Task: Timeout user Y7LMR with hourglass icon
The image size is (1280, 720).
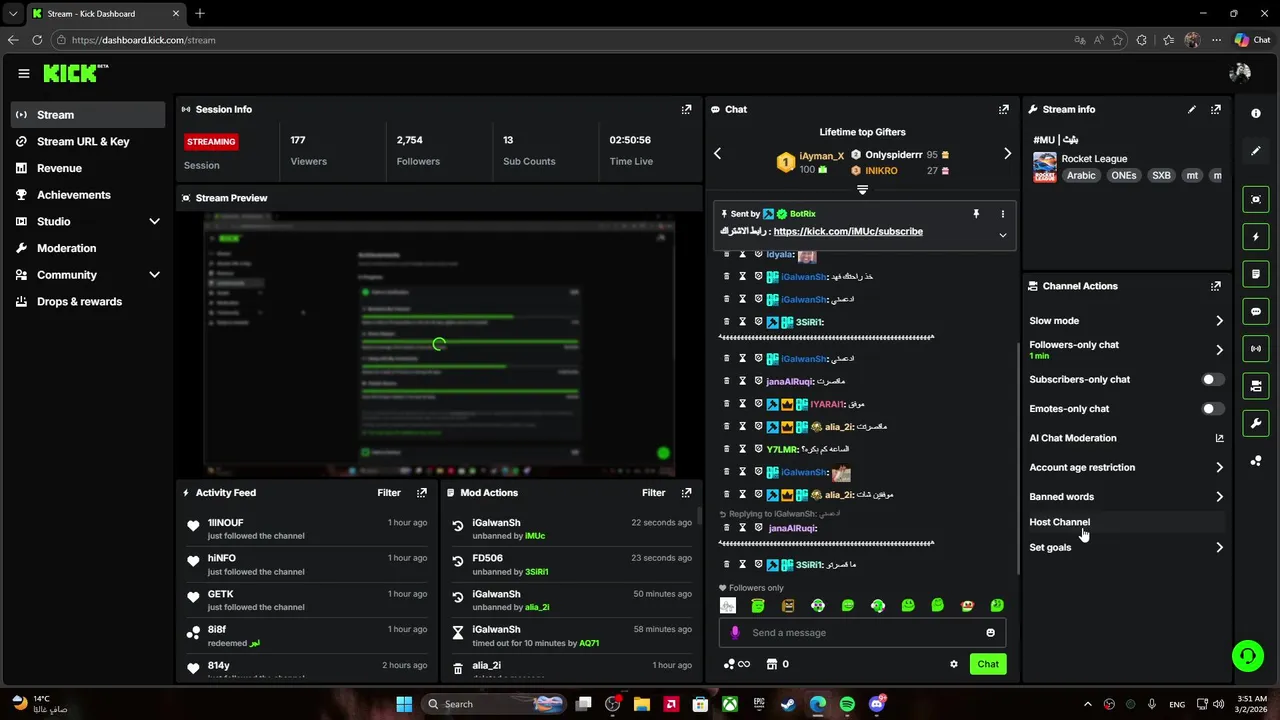Action: point(743,449)
